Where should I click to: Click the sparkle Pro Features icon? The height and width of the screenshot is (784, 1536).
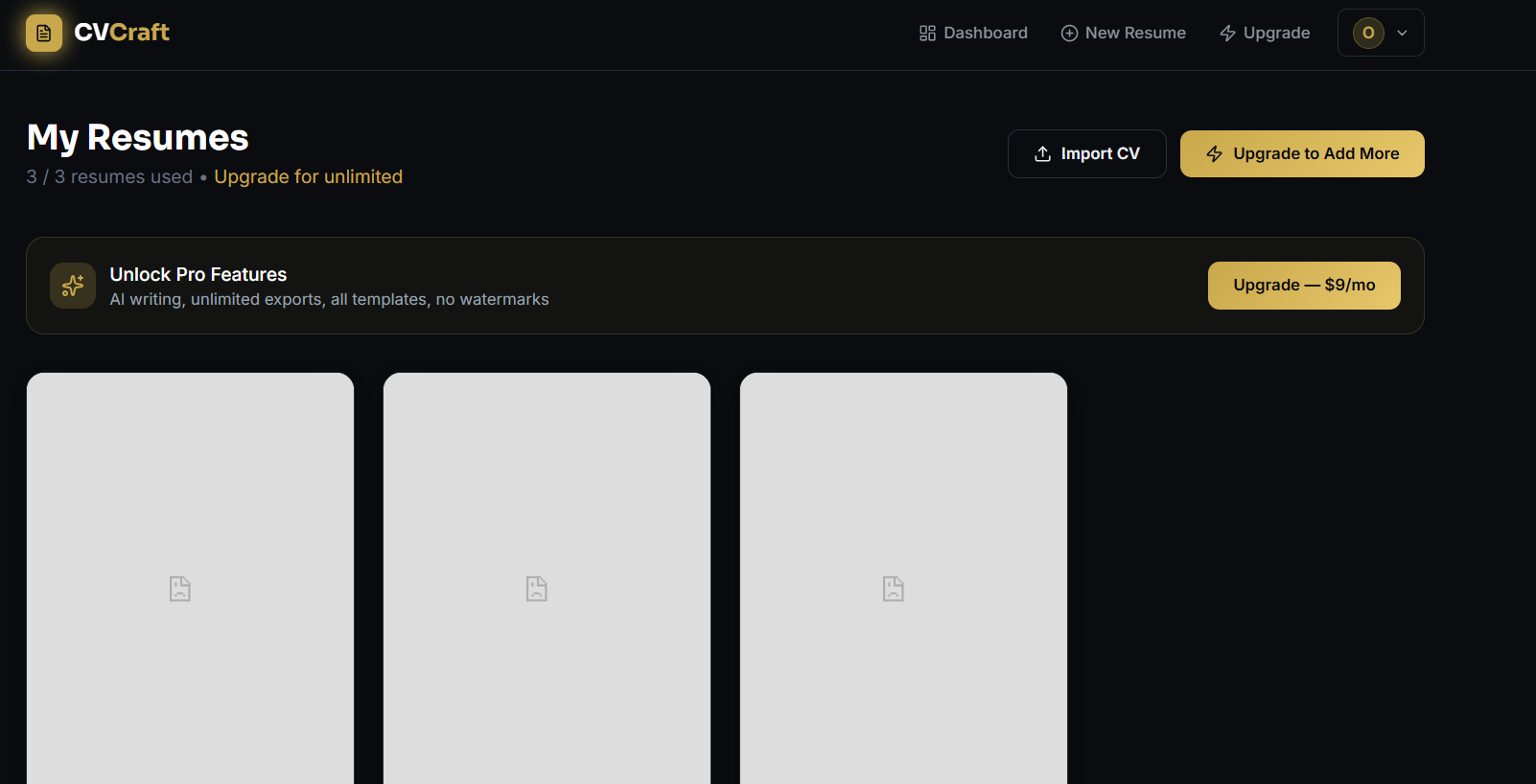(73, 286)
